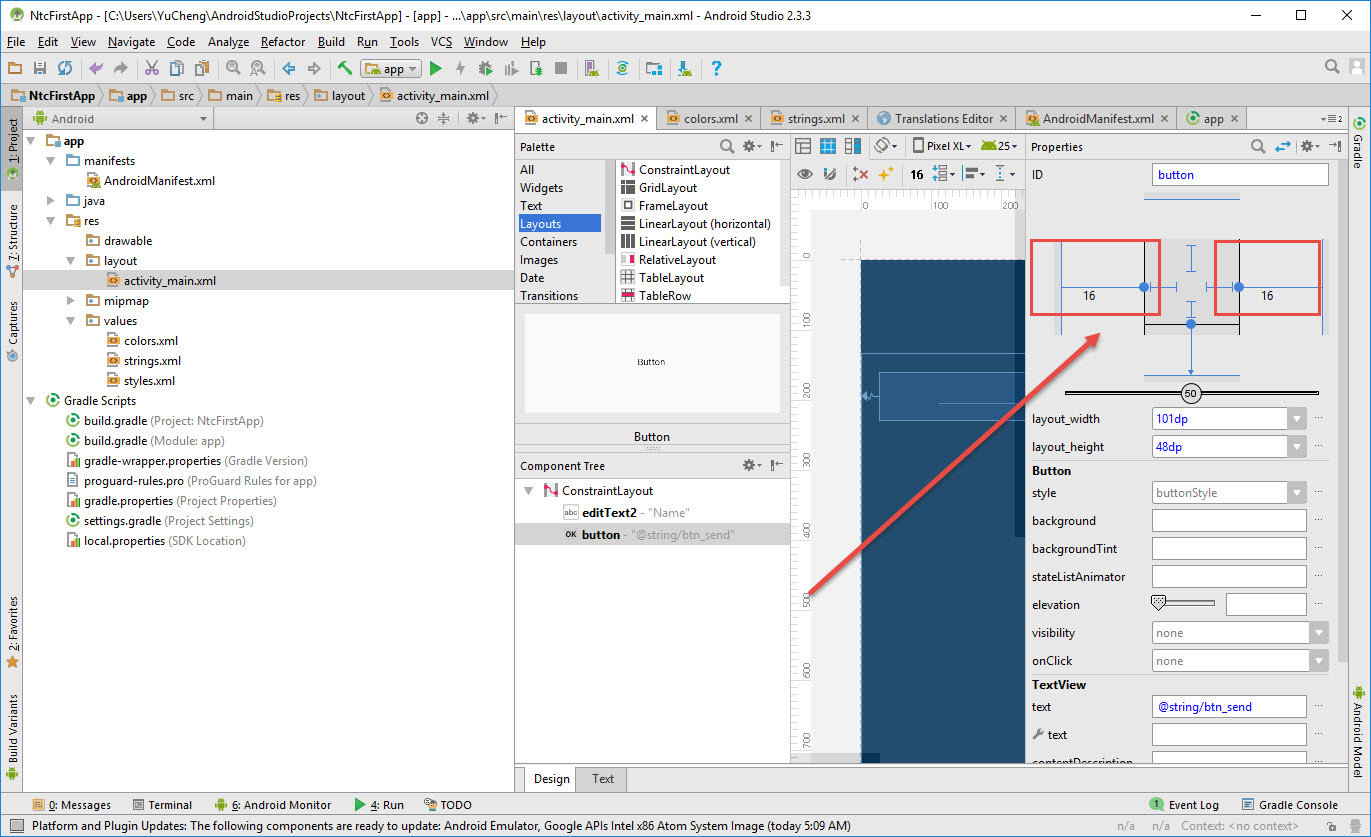Toggle expert properties view arrows icon
The image size is (1371, 837).
coord(1283,147)
